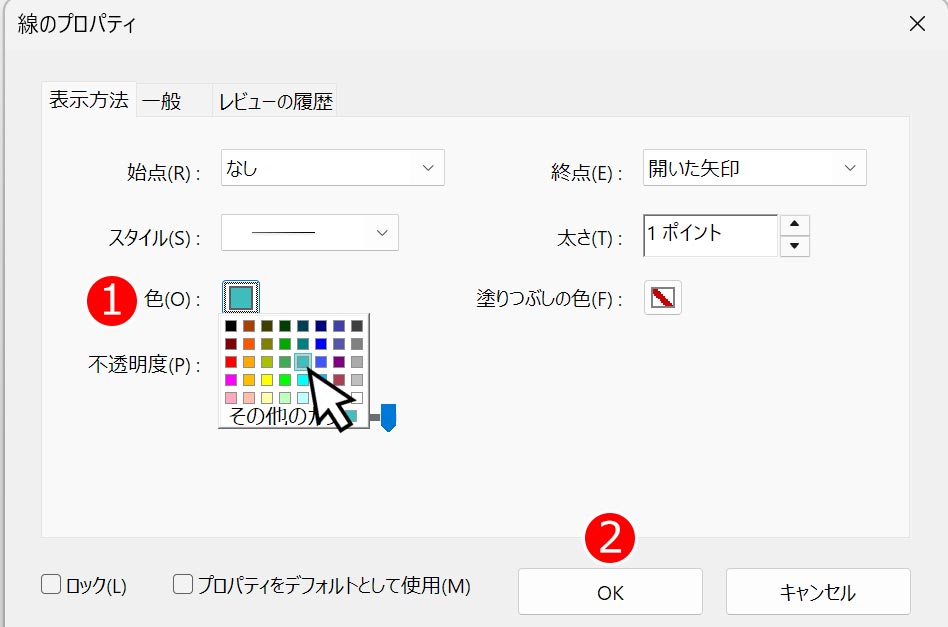Click the no-fill 塗りつぶしの色 swatch
The image size is (948, 627).
(664, 296)
